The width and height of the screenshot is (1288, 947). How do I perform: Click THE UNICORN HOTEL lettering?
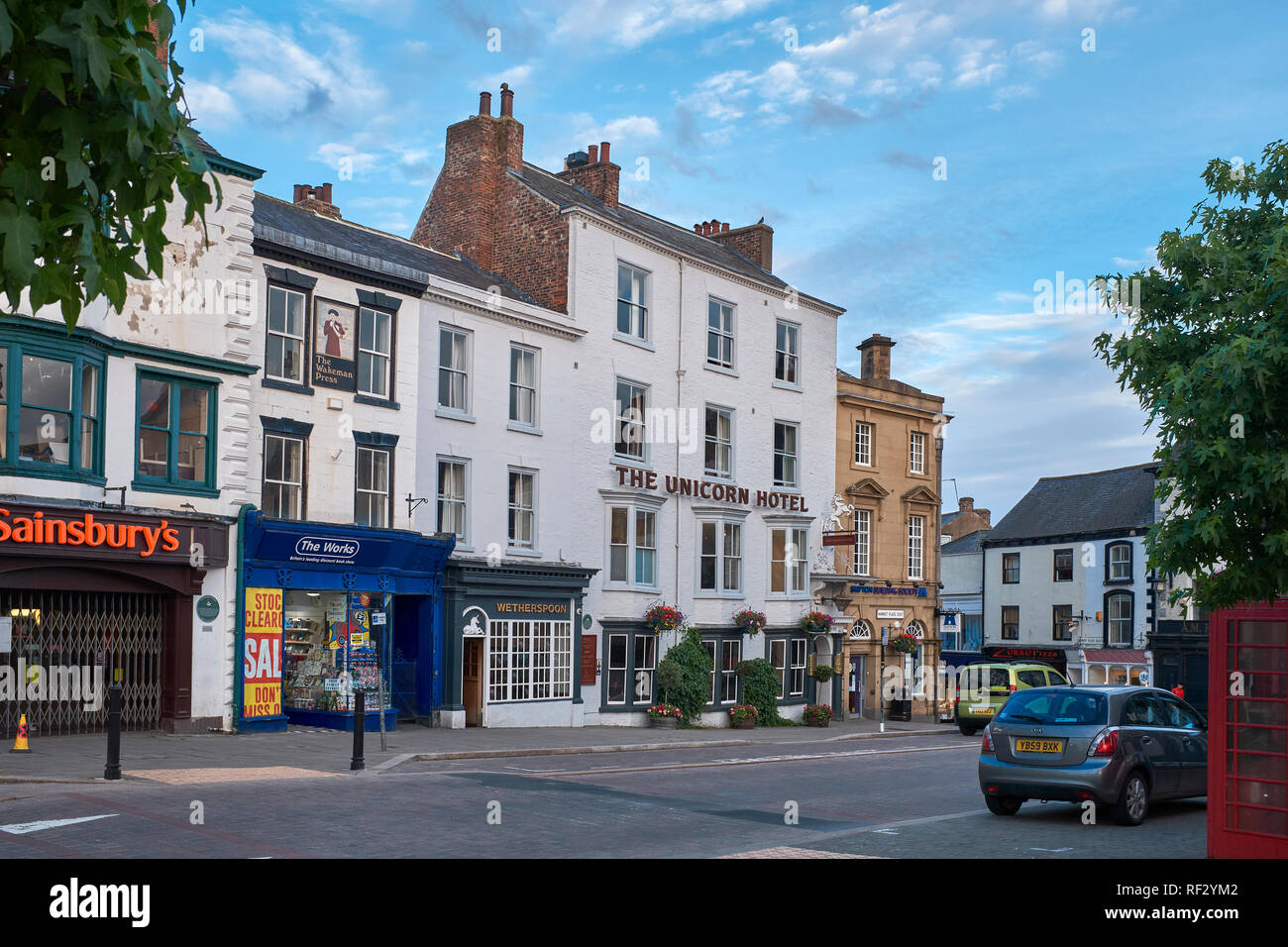[x=712, y=490]
